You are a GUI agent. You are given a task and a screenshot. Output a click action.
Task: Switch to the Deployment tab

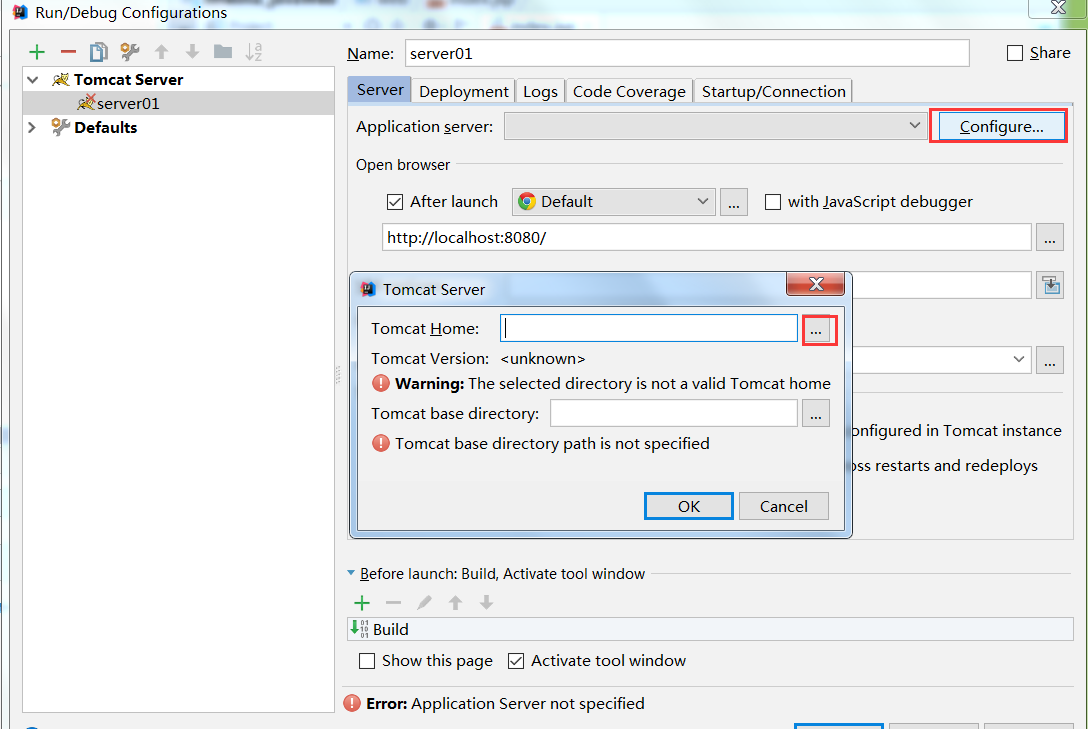(464, 92)
